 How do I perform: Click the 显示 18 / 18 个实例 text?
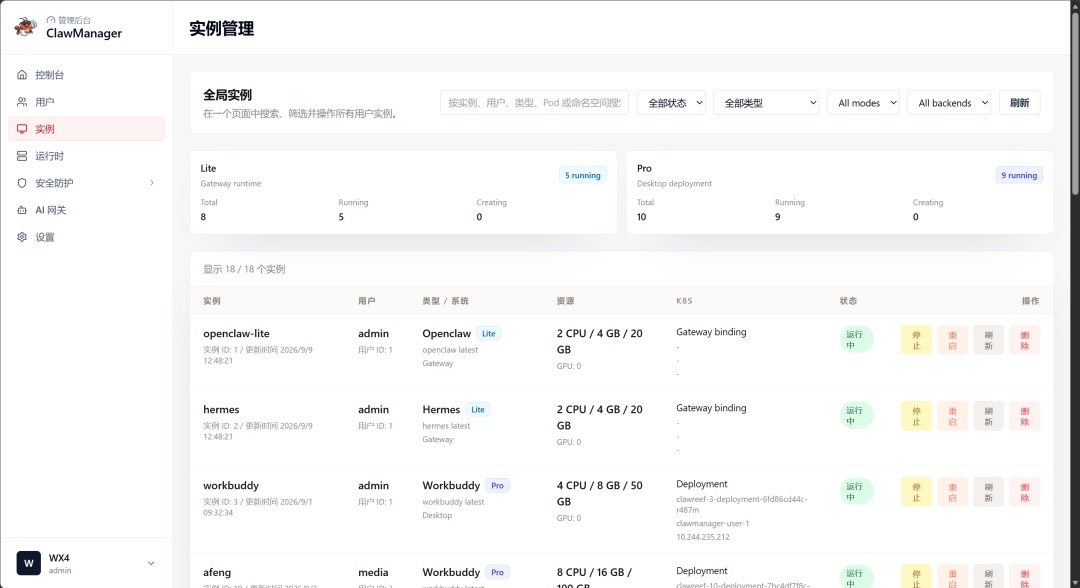244,269
